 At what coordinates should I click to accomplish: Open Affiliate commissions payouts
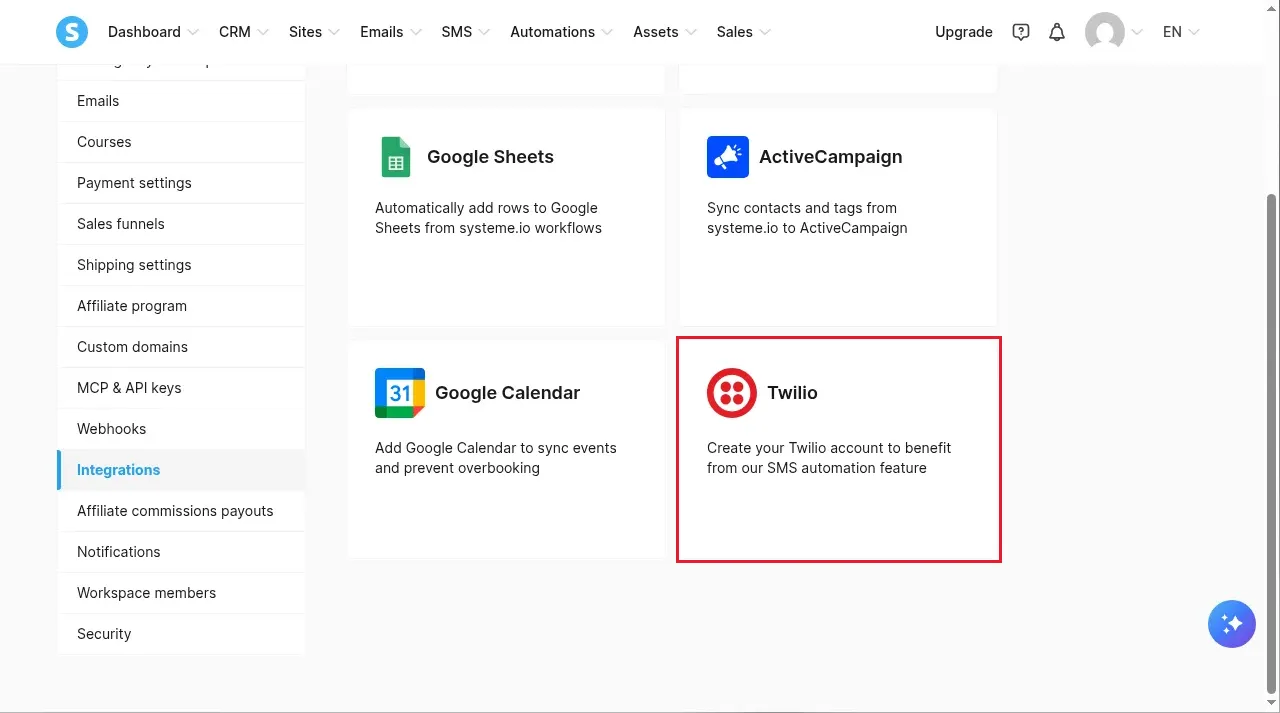coord(181,511)
